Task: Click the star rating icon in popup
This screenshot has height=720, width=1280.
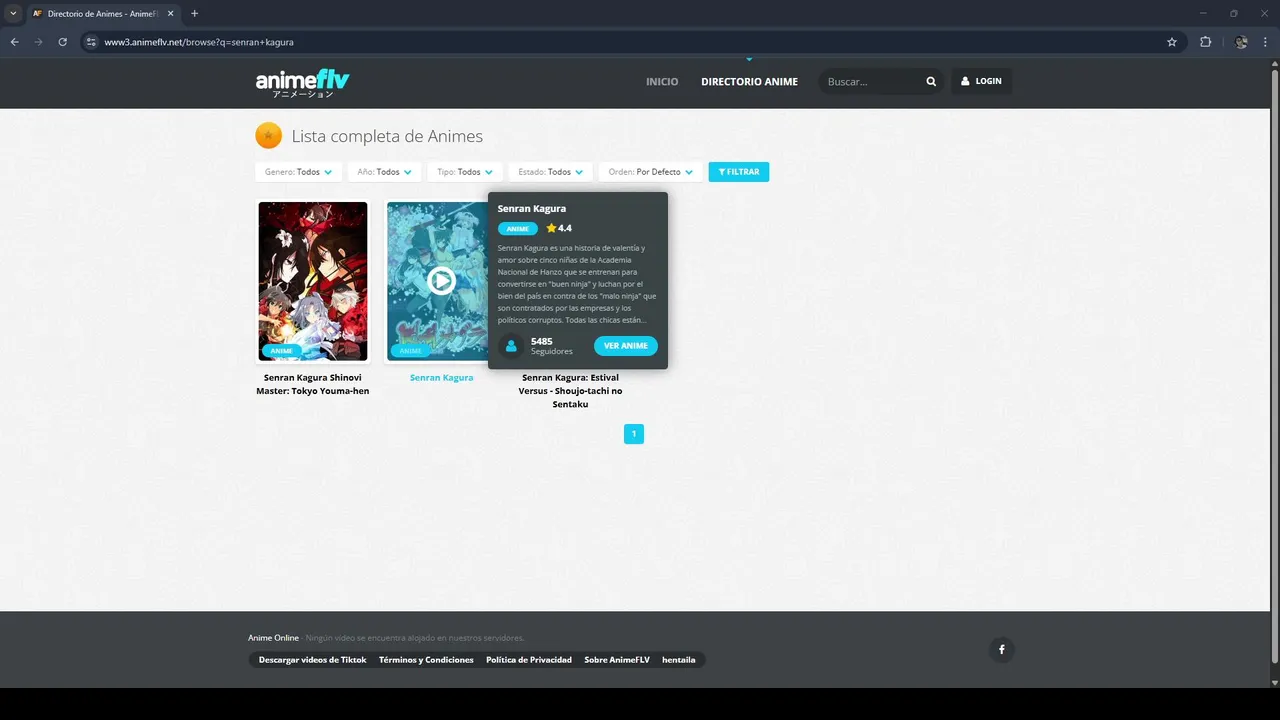Action: [x=551, y=228]
